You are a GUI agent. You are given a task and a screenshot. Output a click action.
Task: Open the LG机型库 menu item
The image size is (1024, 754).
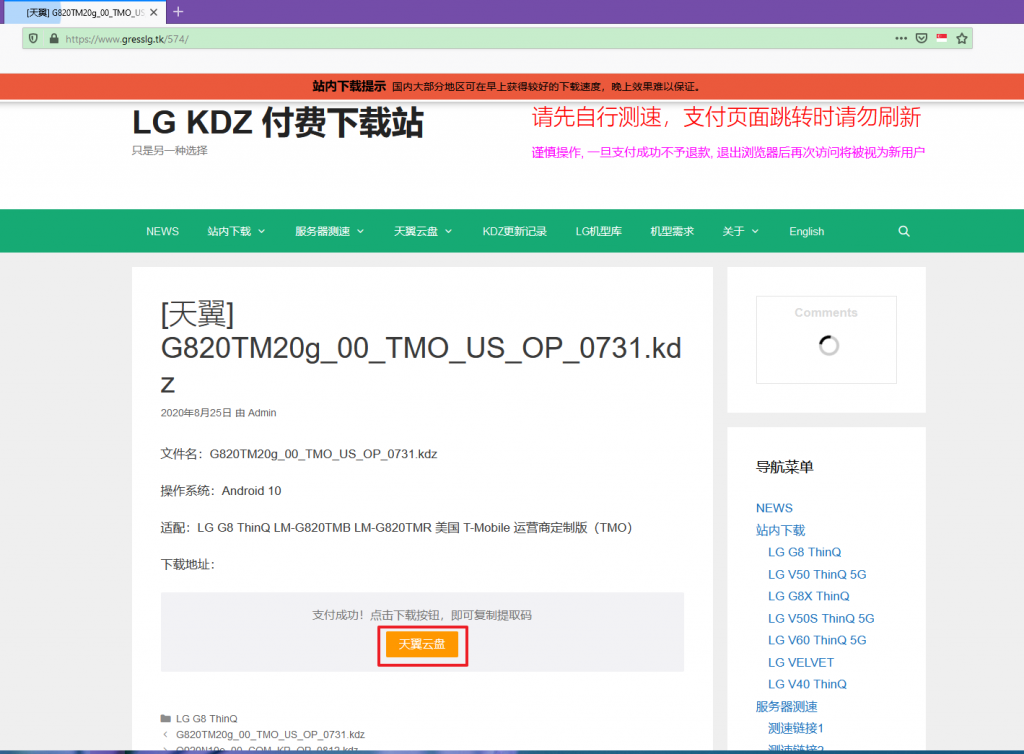pos(599,231)
